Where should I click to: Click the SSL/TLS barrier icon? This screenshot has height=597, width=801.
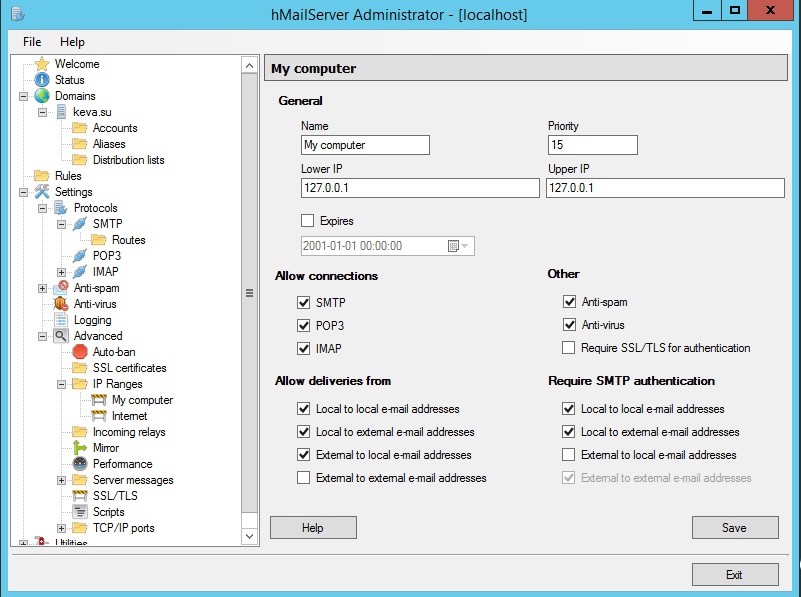point(80,495)
